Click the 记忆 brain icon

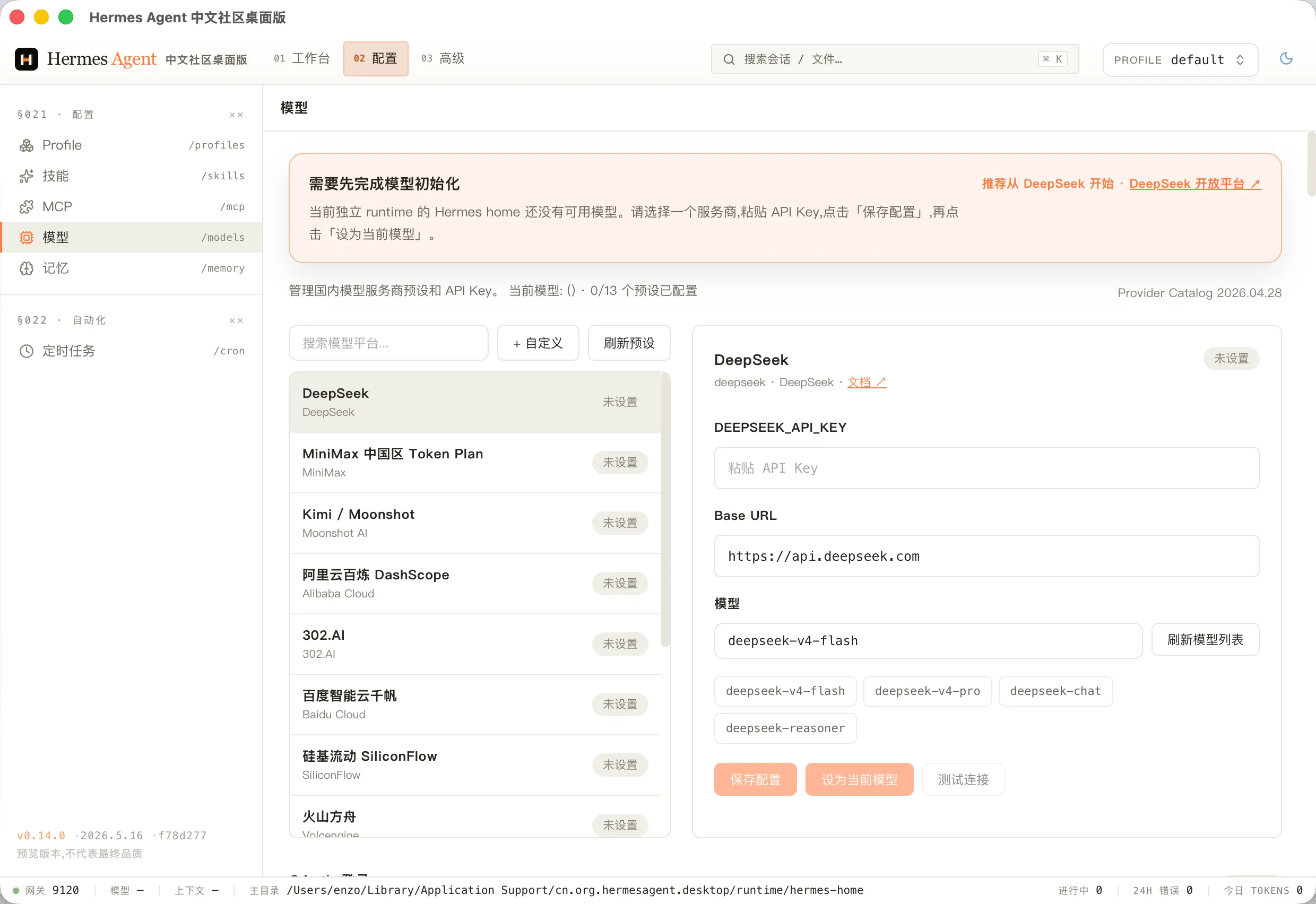[27, 268]
